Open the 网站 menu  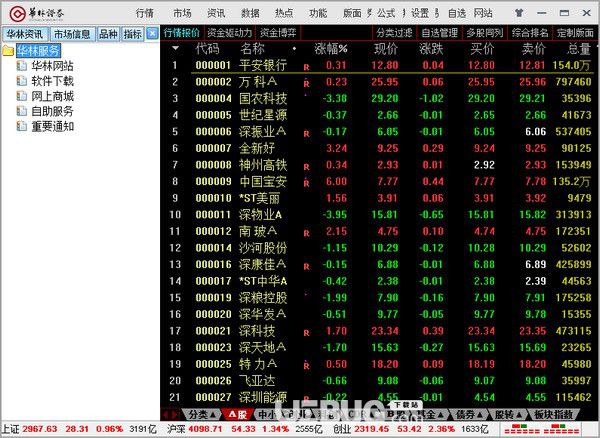click(483, 13)
